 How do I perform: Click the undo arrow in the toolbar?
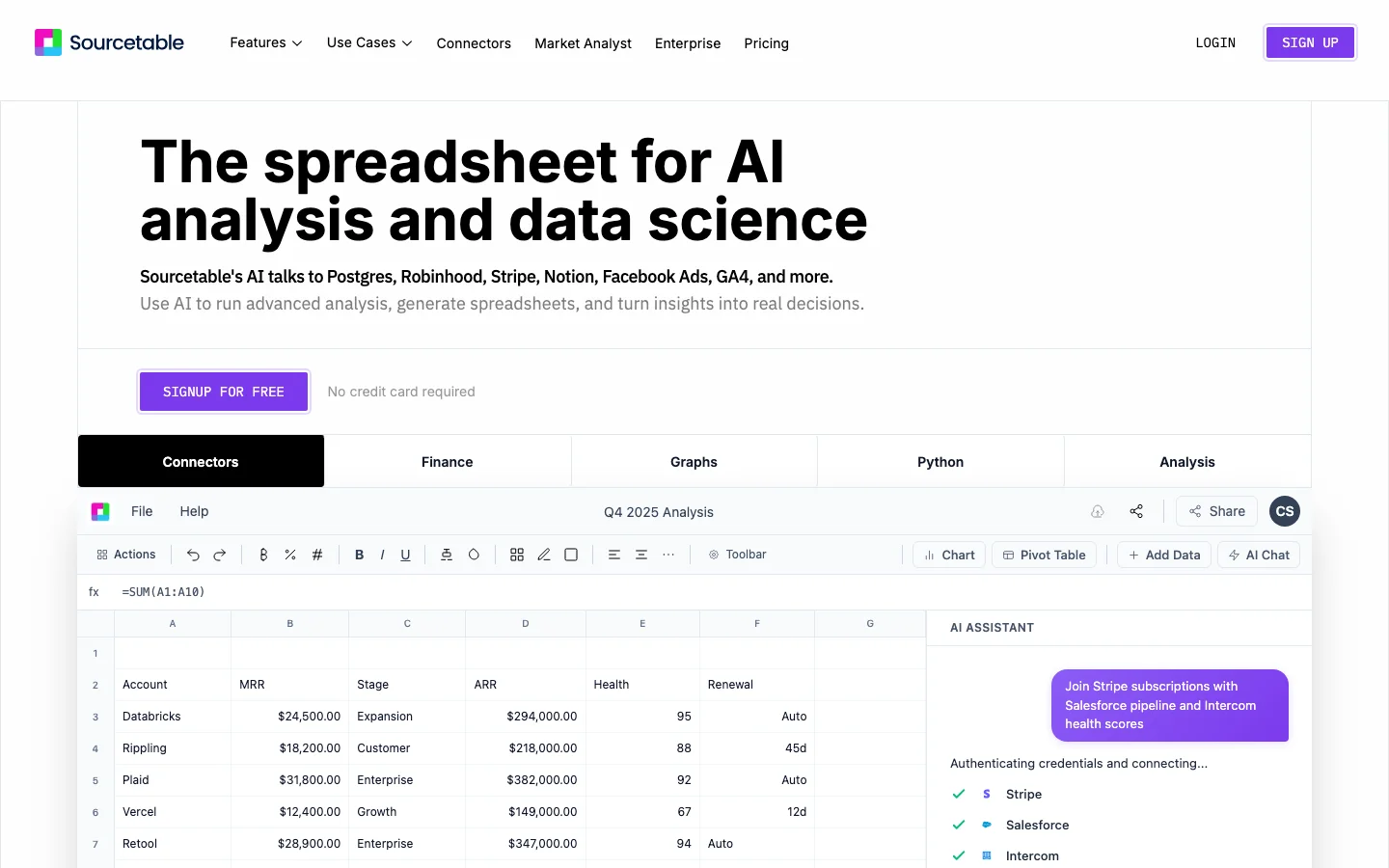[193, 555]
